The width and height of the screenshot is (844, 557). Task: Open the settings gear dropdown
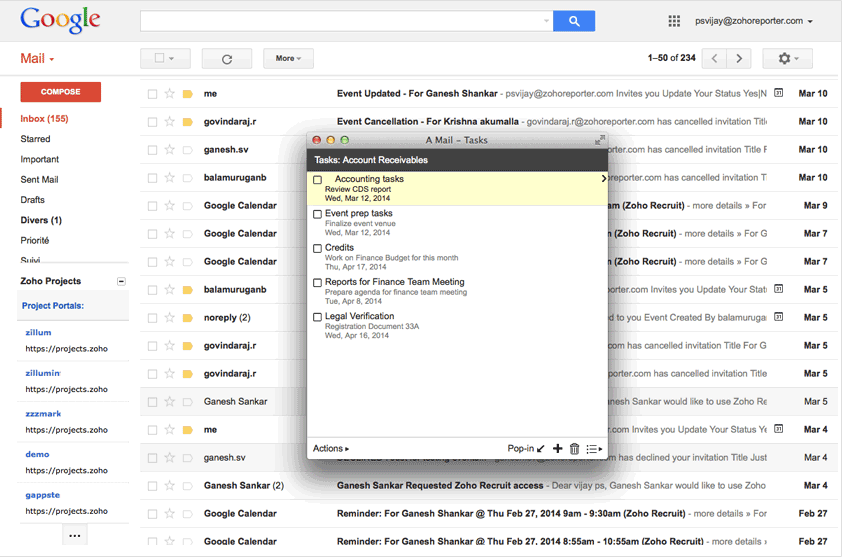pos(787,59)
